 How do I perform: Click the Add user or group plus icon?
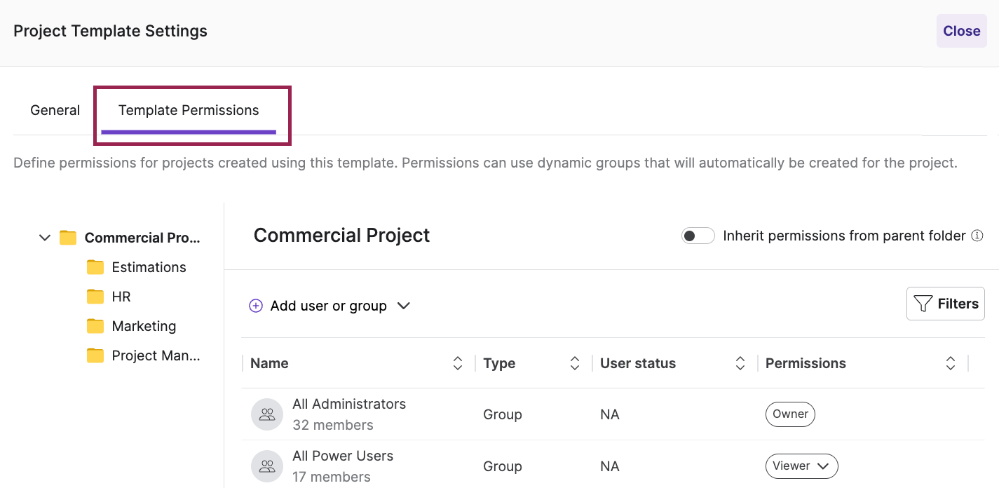pyautogui.click(x=255, y=306)
